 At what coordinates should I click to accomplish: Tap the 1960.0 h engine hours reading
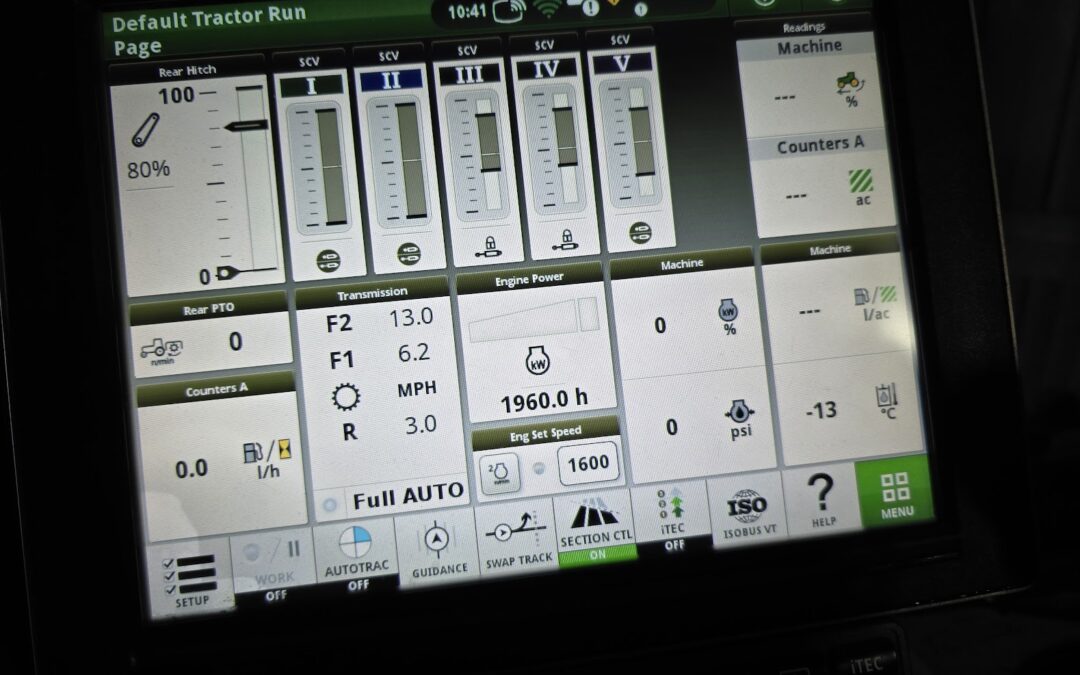point(544,400)
